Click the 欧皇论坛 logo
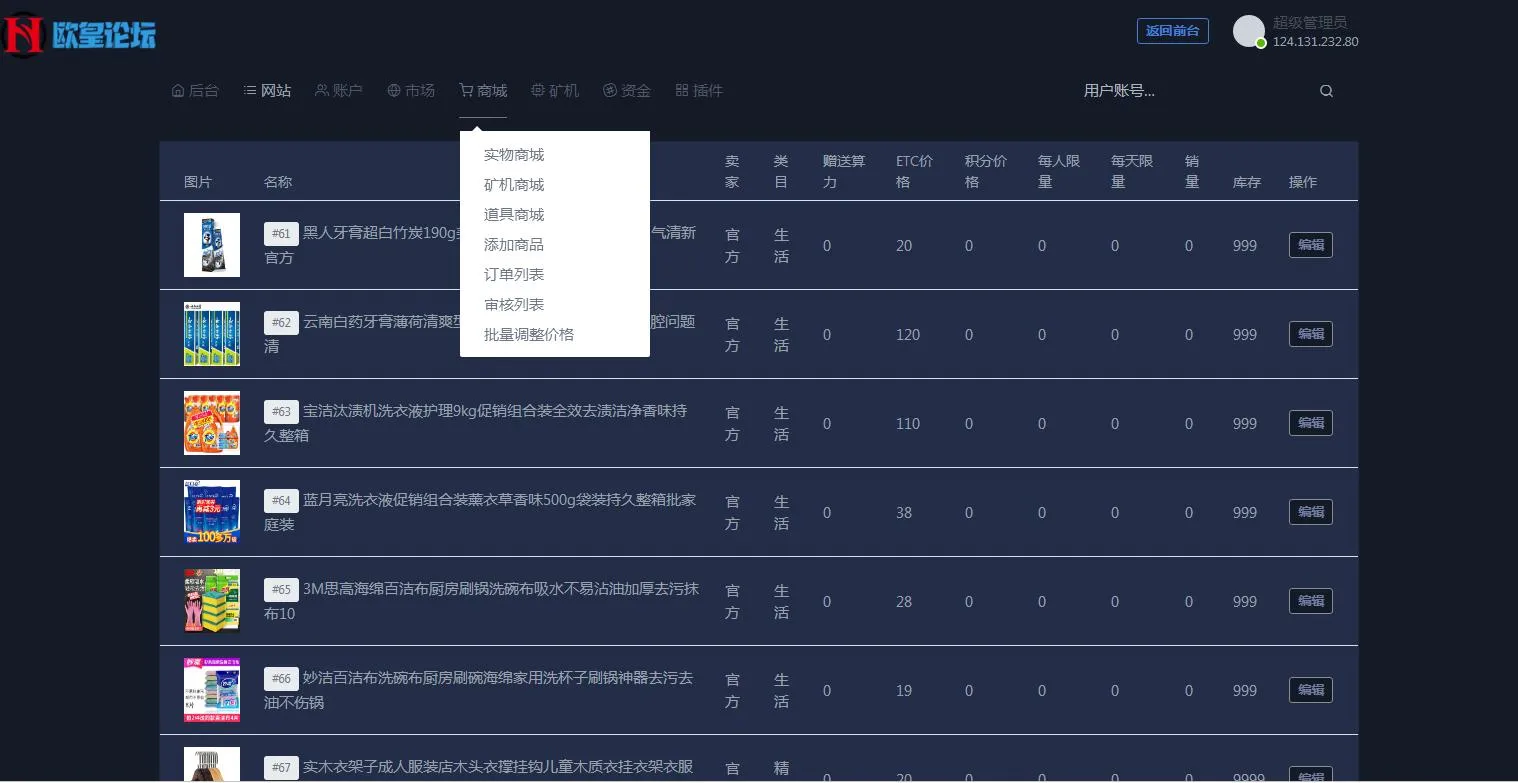Image resolution: width=1518 pixels, height=783 pixels. coord(79,34)
